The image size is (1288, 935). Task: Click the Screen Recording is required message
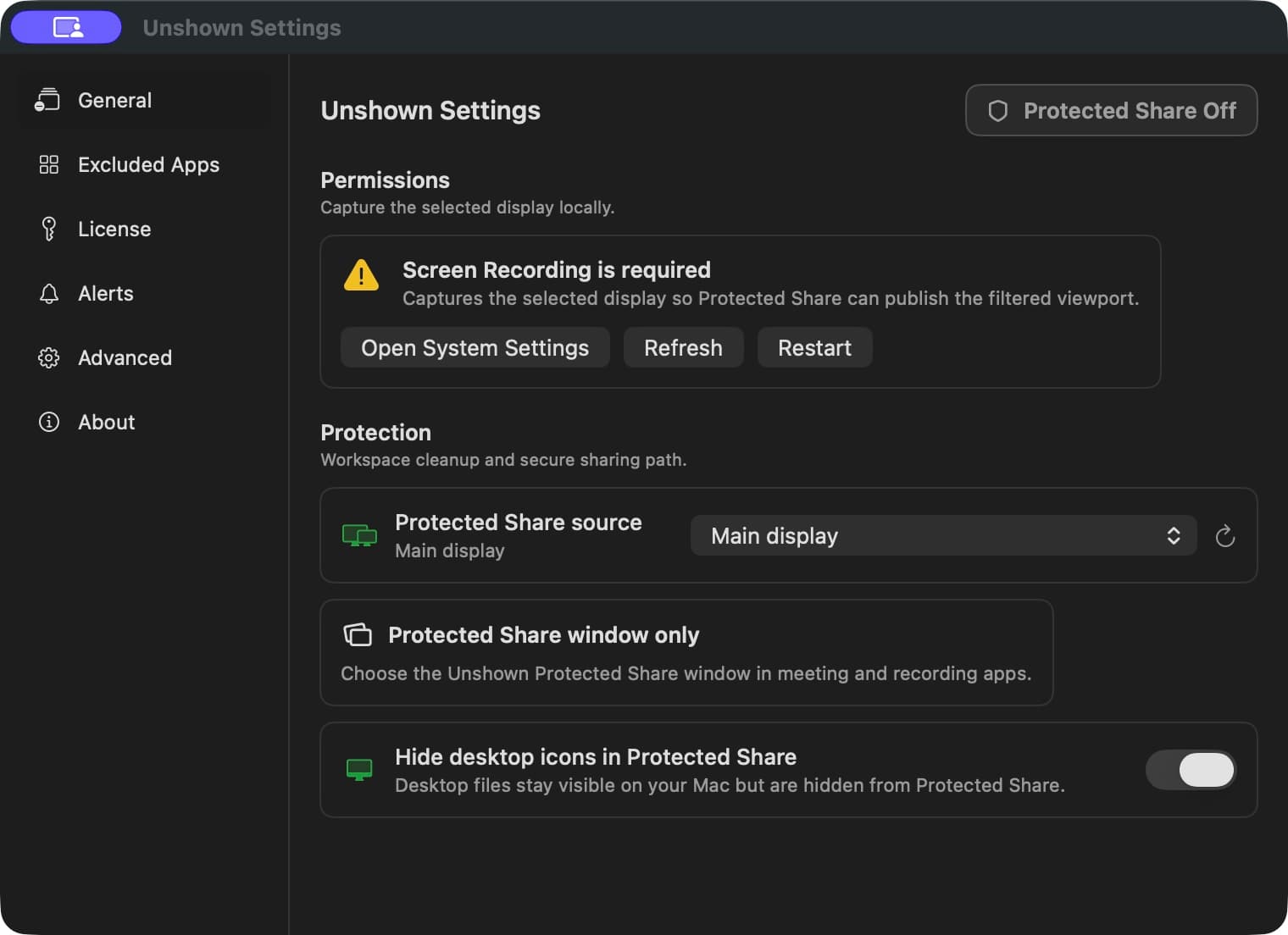tap(556, 269)
